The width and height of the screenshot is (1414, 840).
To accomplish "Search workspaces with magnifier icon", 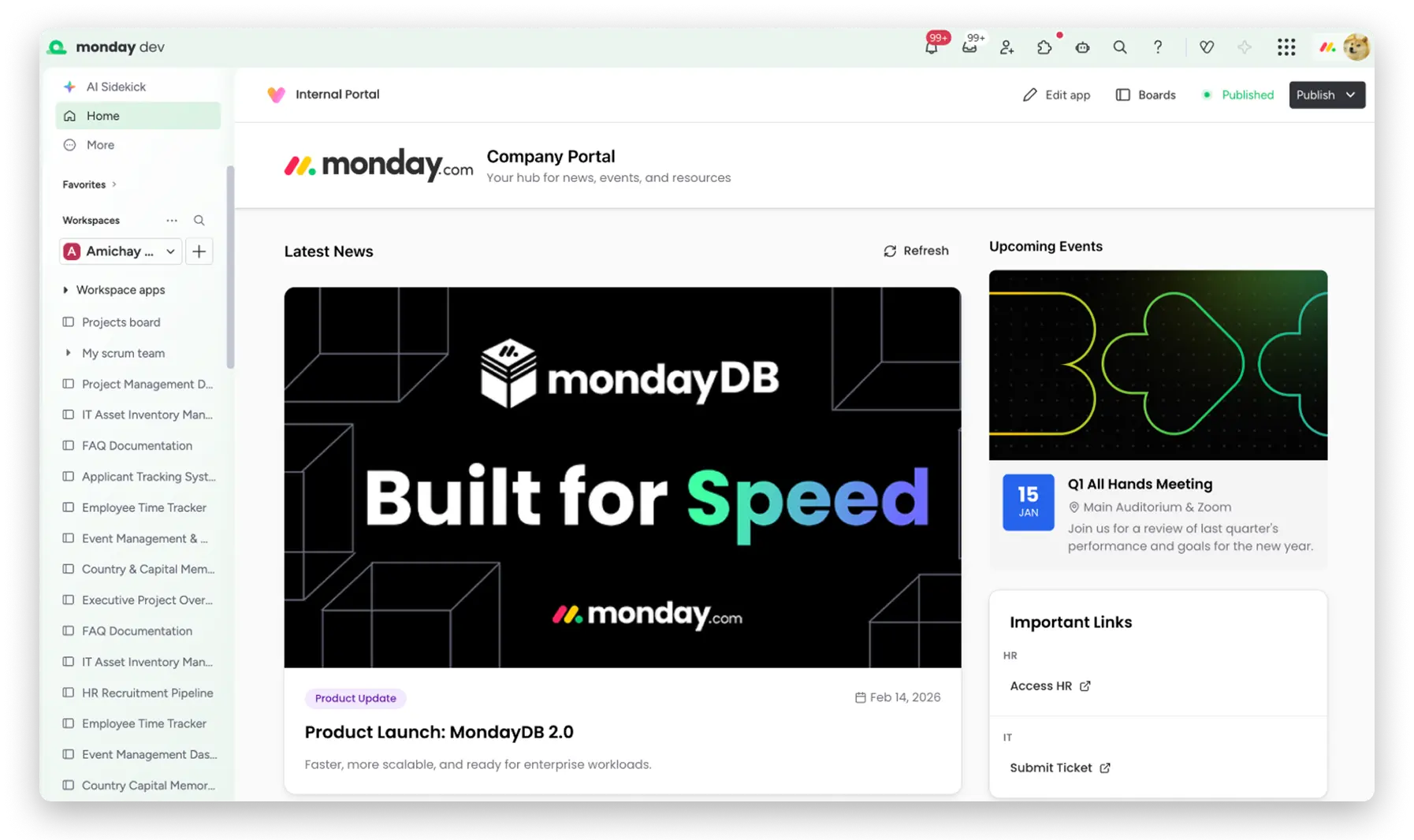I will coord(199,221).
